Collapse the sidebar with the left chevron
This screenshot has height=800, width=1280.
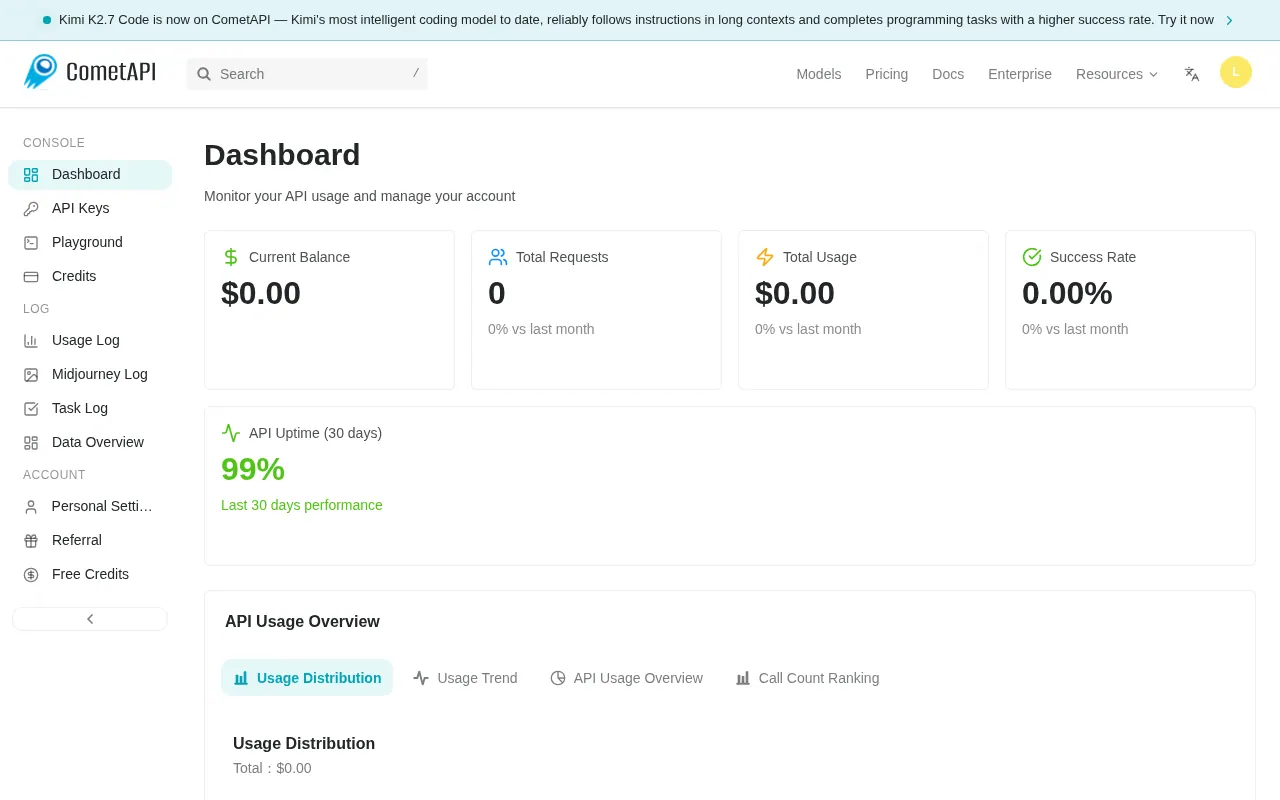(90, 619)
